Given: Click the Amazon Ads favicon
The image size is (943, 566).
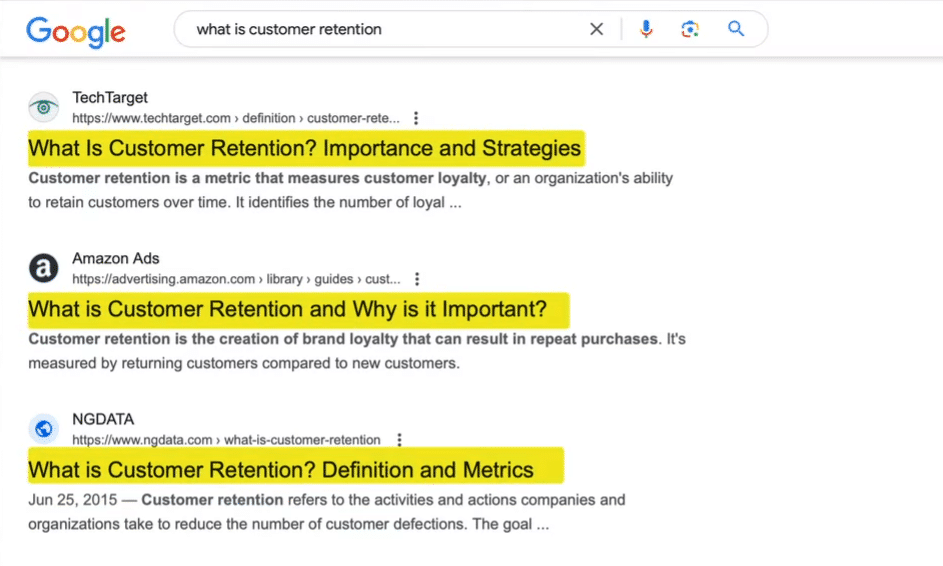Looking at the screenshot, I should (x=44, y=268).
